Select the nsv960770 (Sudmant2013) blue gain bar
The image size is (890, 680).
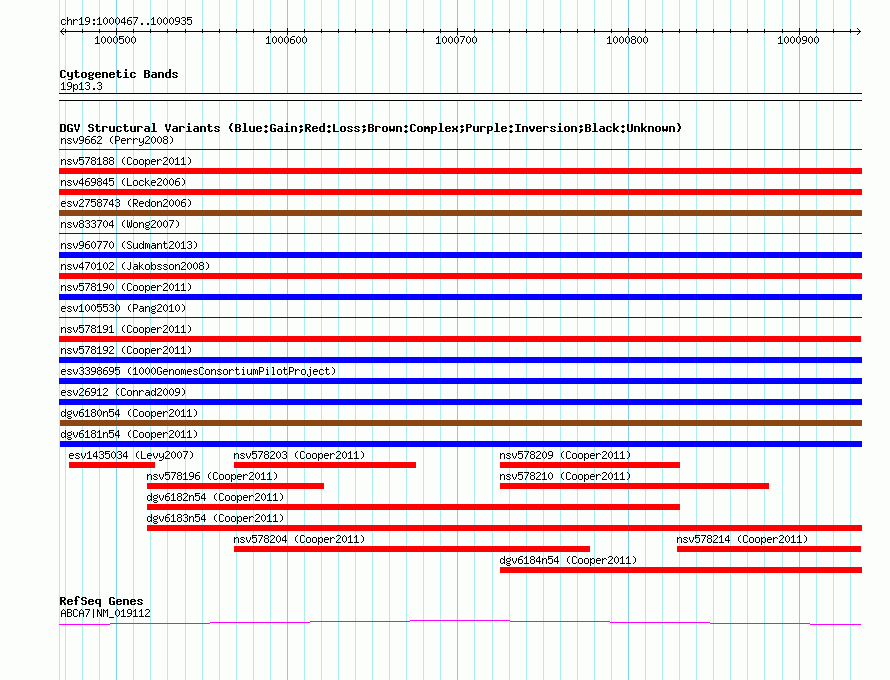coord(460,255)
